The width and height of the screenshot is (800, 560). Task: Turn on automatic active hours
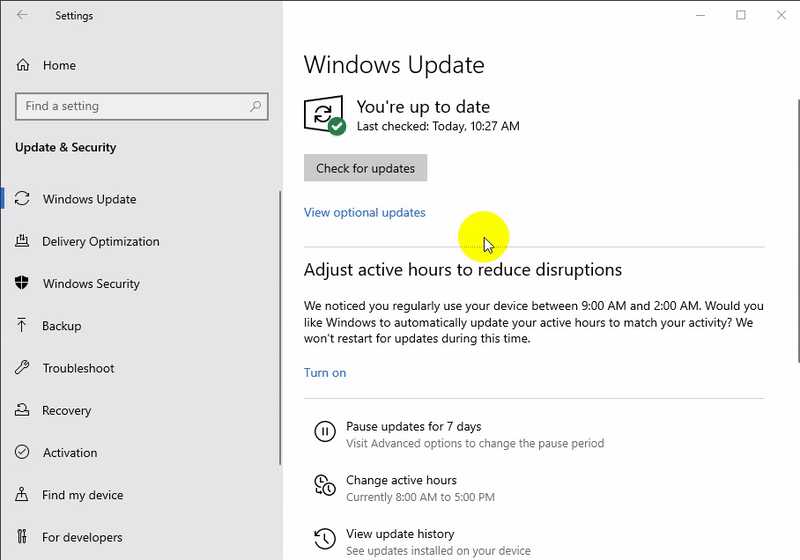point(324,372)
